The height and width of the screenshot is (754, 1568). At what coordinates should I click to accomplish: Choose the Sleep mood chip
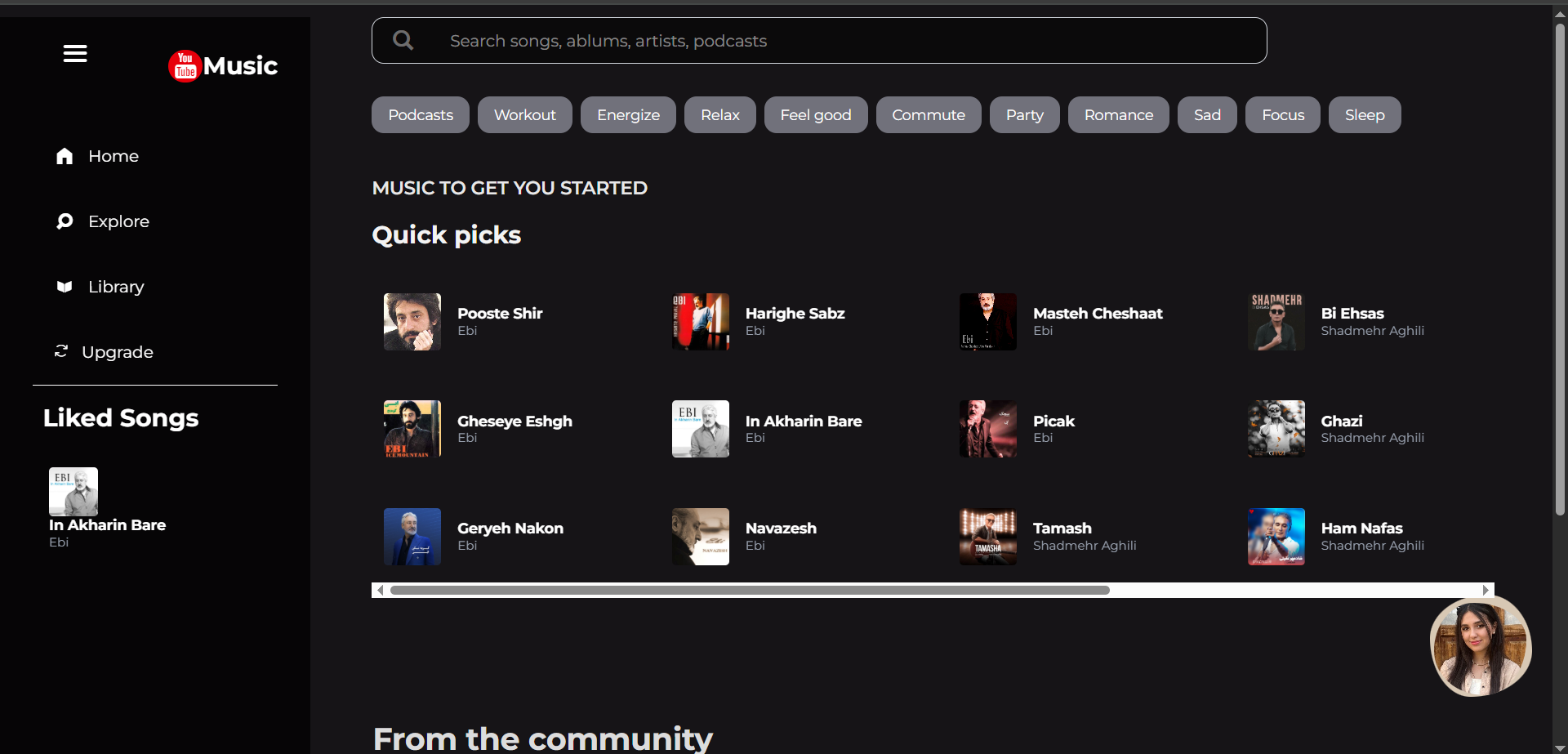click(1365, 115)
